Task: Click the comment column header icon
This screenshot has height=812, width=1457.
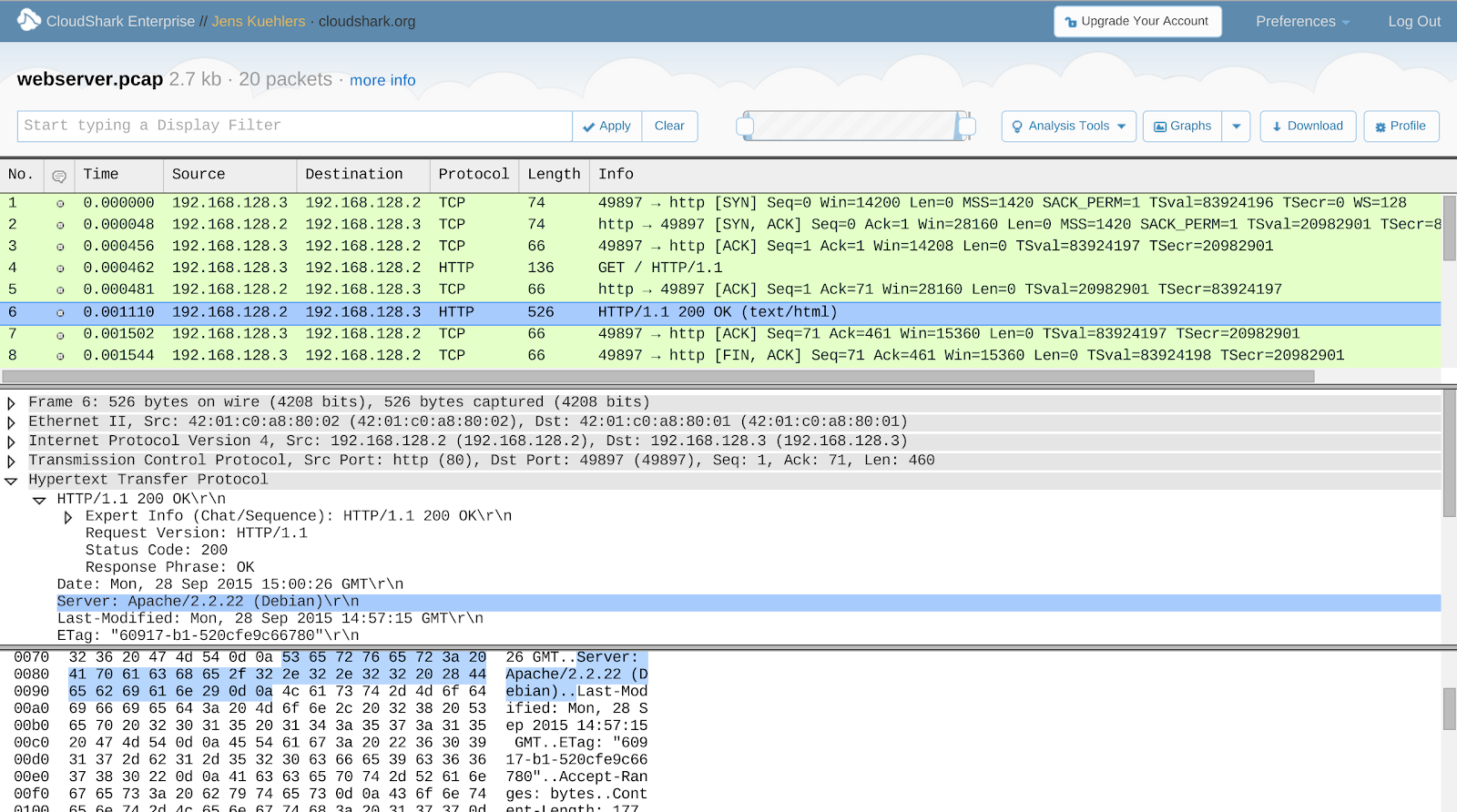Action: [59, 176]
